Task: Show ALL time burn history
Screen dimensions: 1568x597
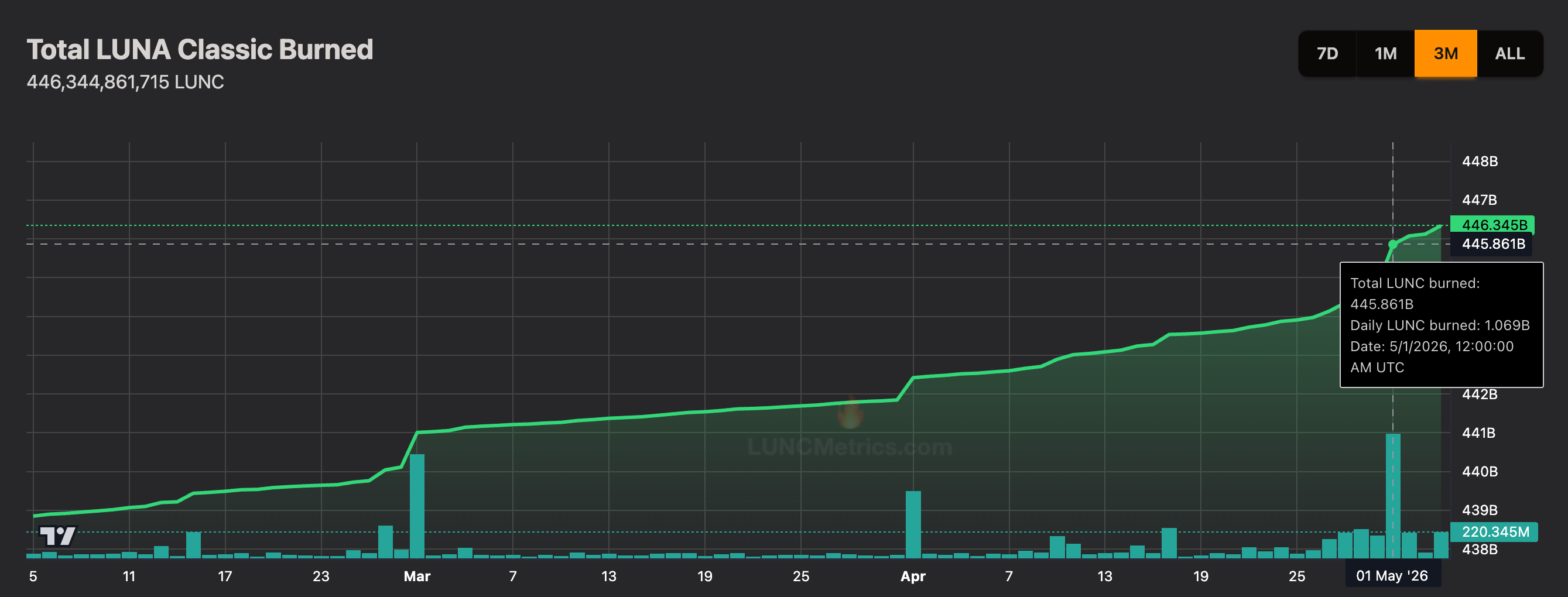Action: [1509, 53]
